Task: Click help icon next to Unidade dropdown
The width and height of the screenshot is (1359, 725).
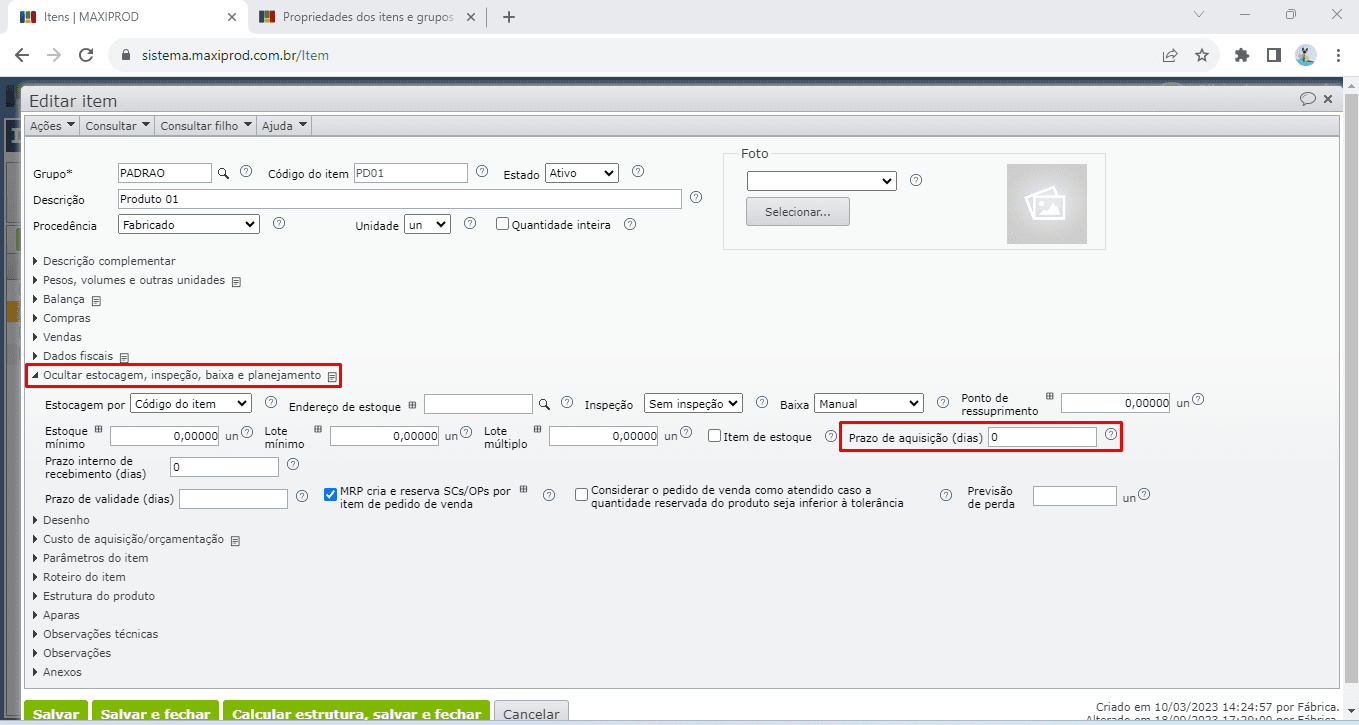Action: [470, 223]
